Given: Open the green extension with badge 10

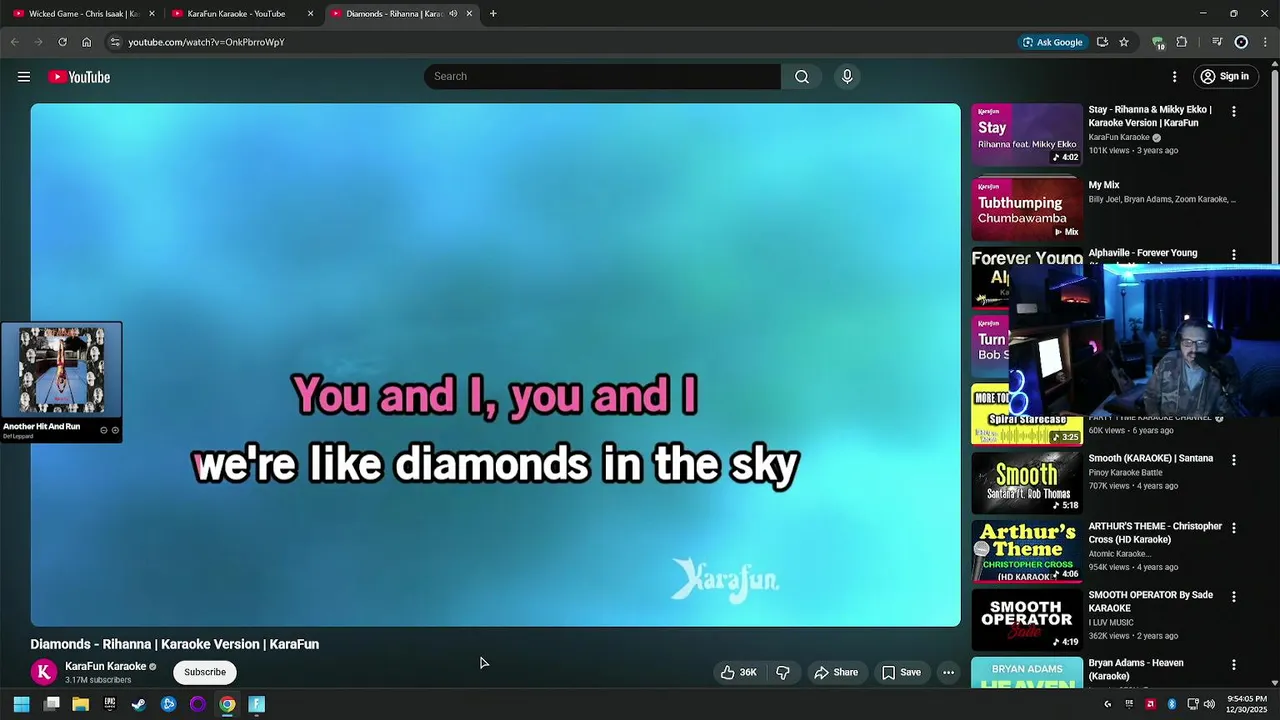Looking at the screenshot, I should point(1158,42).
